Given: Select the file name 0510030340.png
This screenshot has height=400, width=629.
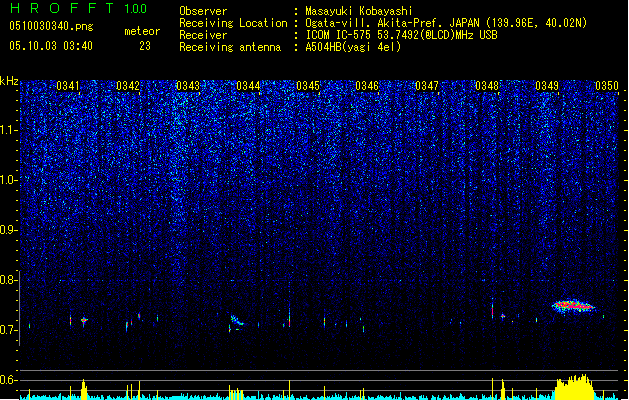Looking at the screenshot, I should coord(51,26).
